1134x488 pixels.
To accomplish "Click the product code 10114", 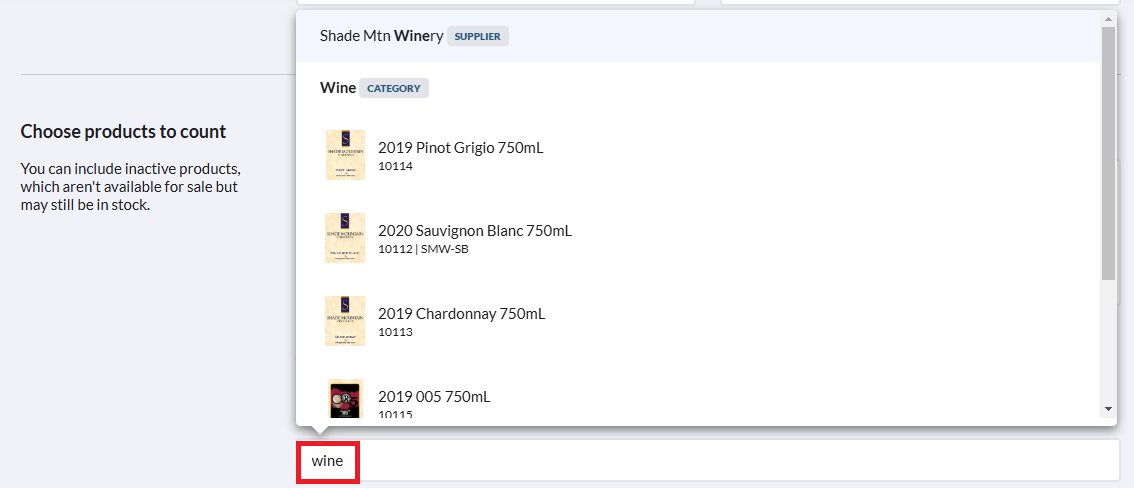I will [x=395, y=166].
